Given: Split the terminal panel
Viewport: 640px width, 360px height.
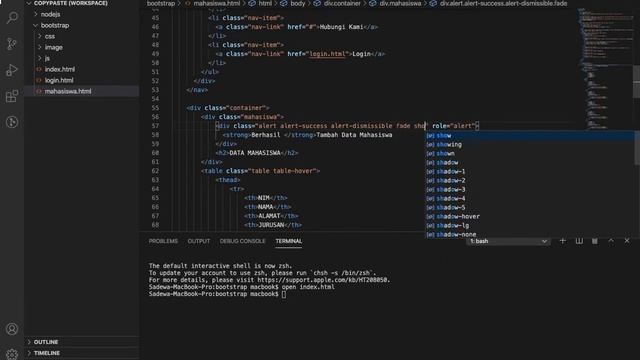Looking at the screenshot, I should pyautogui.click(x=579, y=241).
